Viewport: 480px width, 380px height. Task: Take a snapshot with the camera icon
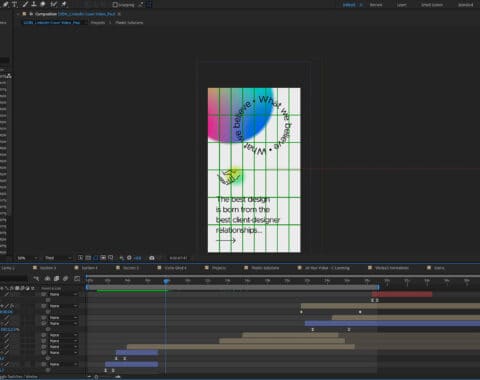152,258
